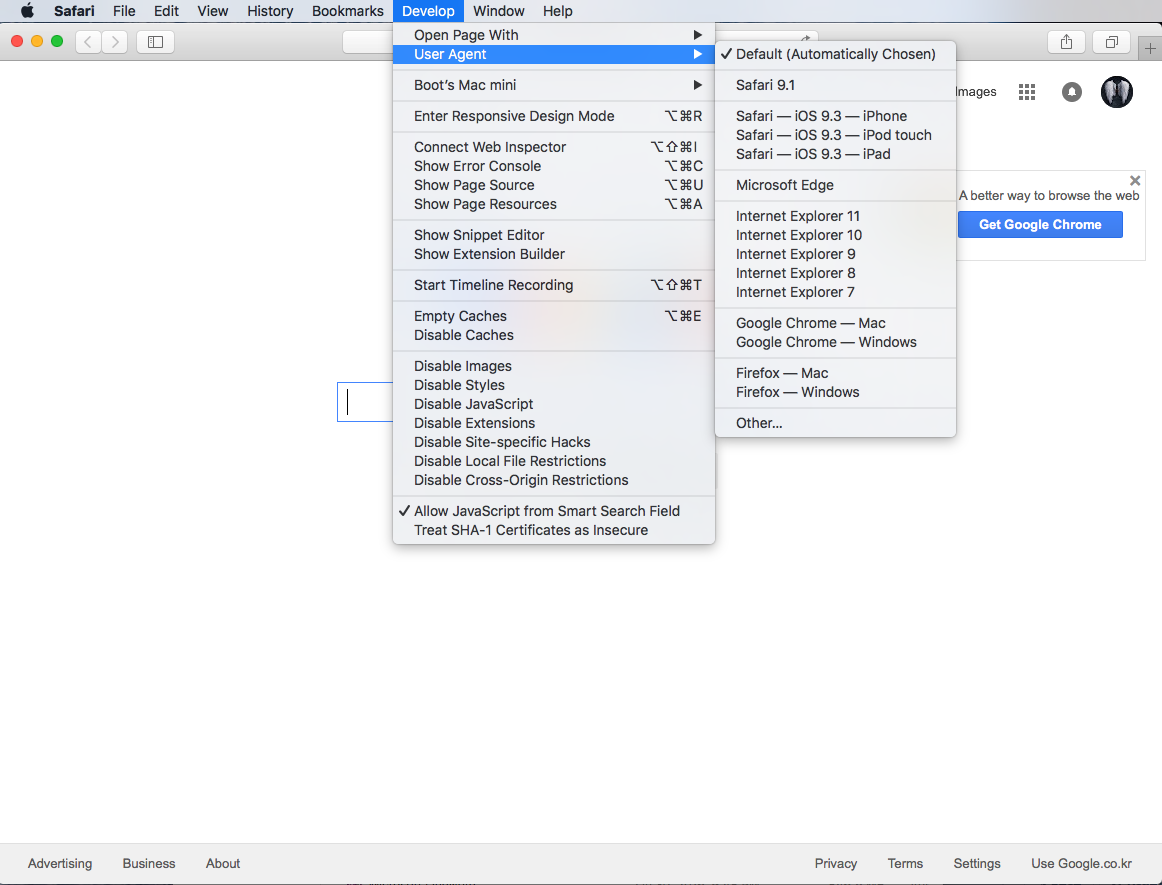The width and height of the screenshot is (1162, 885).
Task: Choose Start Timeline Recording
Action: [554, 285]
